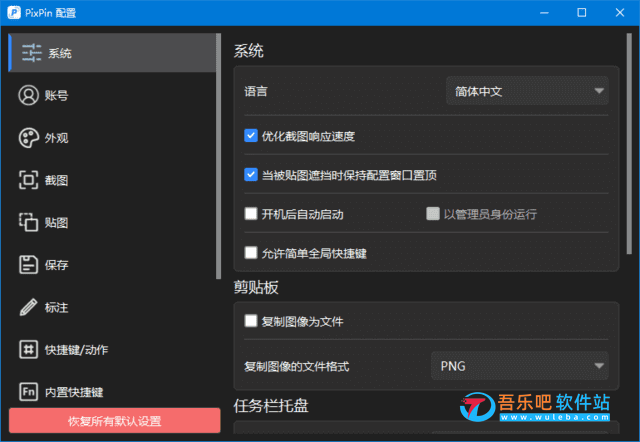Viewport: 640px width, 442px height.
Task: Click the 复制图像的文件格式 label
Action: [297, 366]
